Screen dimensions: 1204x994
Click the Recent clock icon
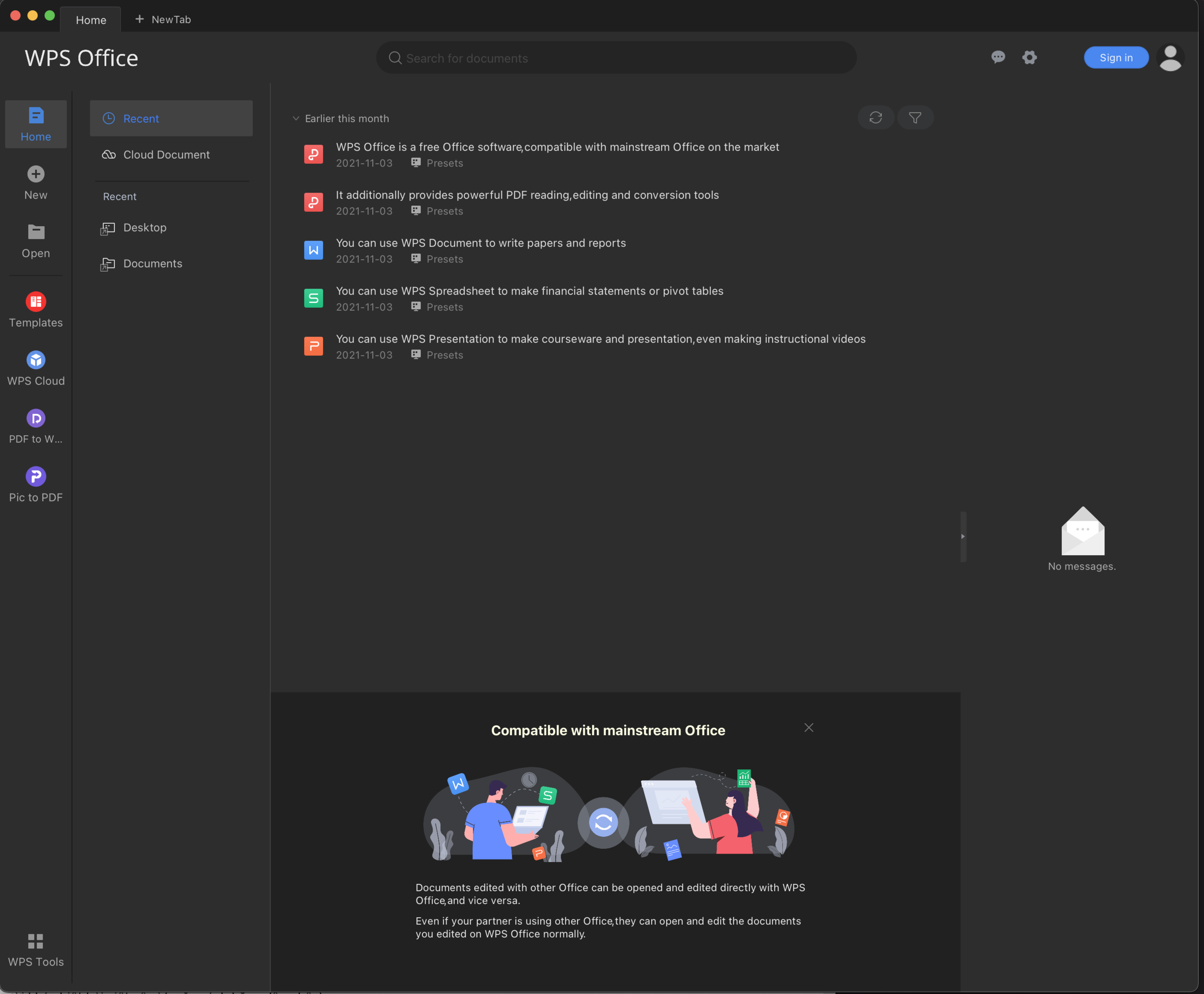[109, 118]
